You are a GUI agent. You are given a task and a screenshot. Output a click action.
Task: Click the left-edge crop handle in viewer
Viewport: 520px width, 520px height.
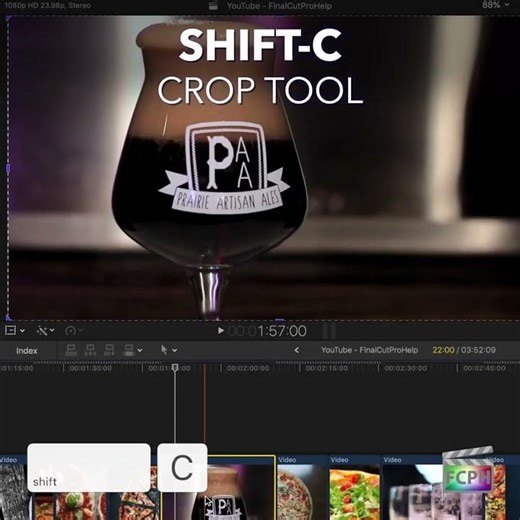pyautogui.click(x=8, y=168)
